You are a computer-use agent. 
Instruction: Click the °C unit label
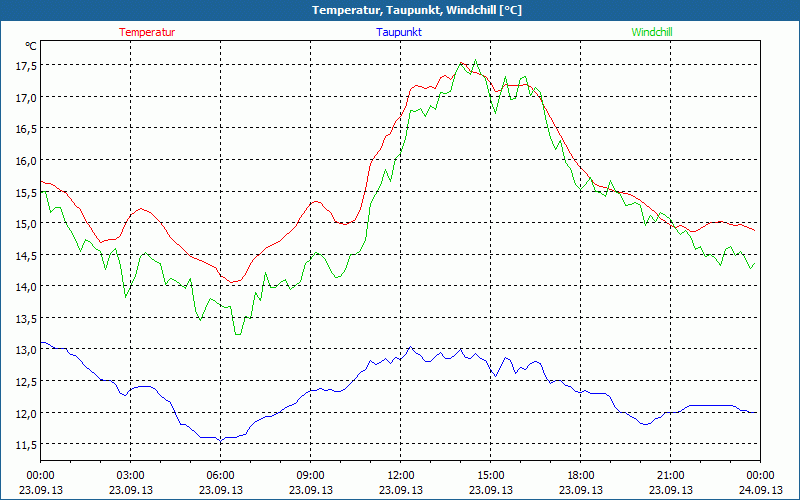click(x=31, y=46)
